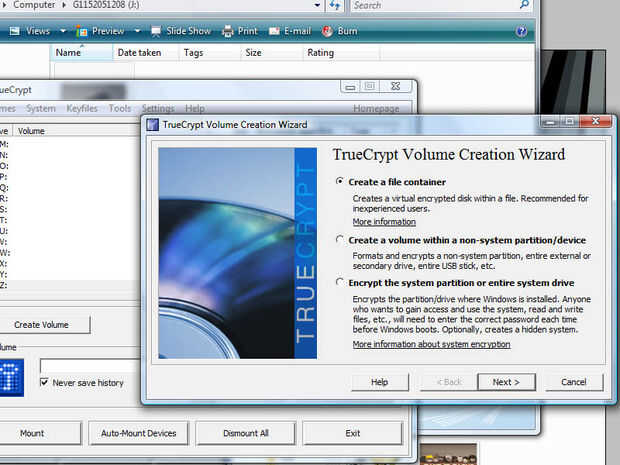
Task: Open Keyfiles menu in TrueCrypt
Action: tap(82, 108)
